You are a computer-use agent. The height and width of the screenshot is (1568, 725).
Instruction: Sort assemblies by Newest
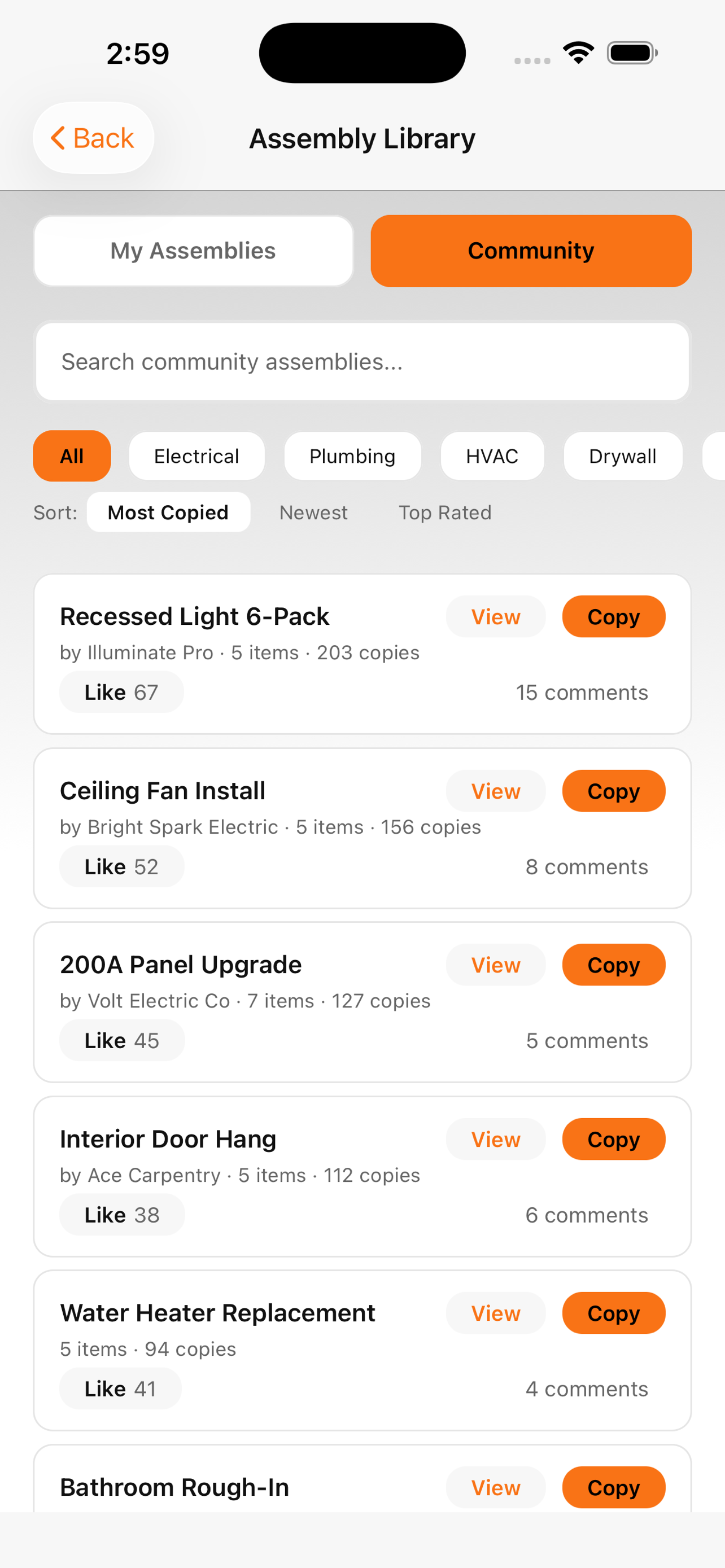313,513
